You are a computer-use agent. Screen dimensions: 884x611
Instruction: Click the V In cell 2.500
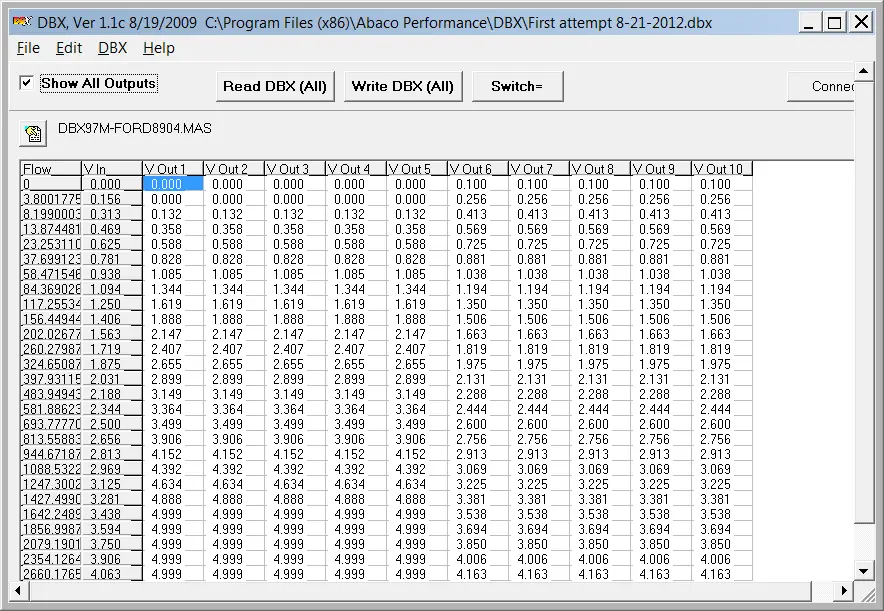pos(112,424)
